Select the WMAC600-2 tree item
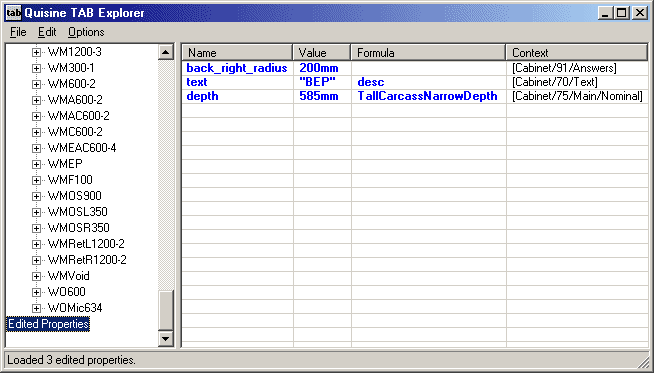The height and width of the screenshot is (373, 654). [x=78, y=116]
